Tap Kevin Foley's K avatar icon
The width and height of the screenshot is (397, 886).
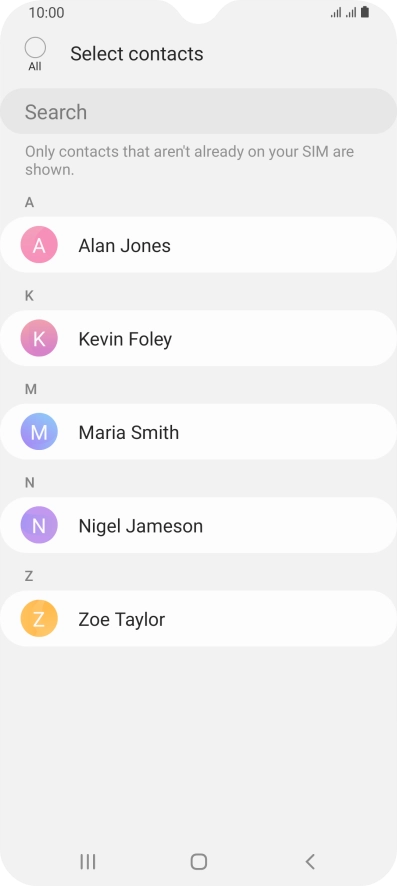pos(39,338)
